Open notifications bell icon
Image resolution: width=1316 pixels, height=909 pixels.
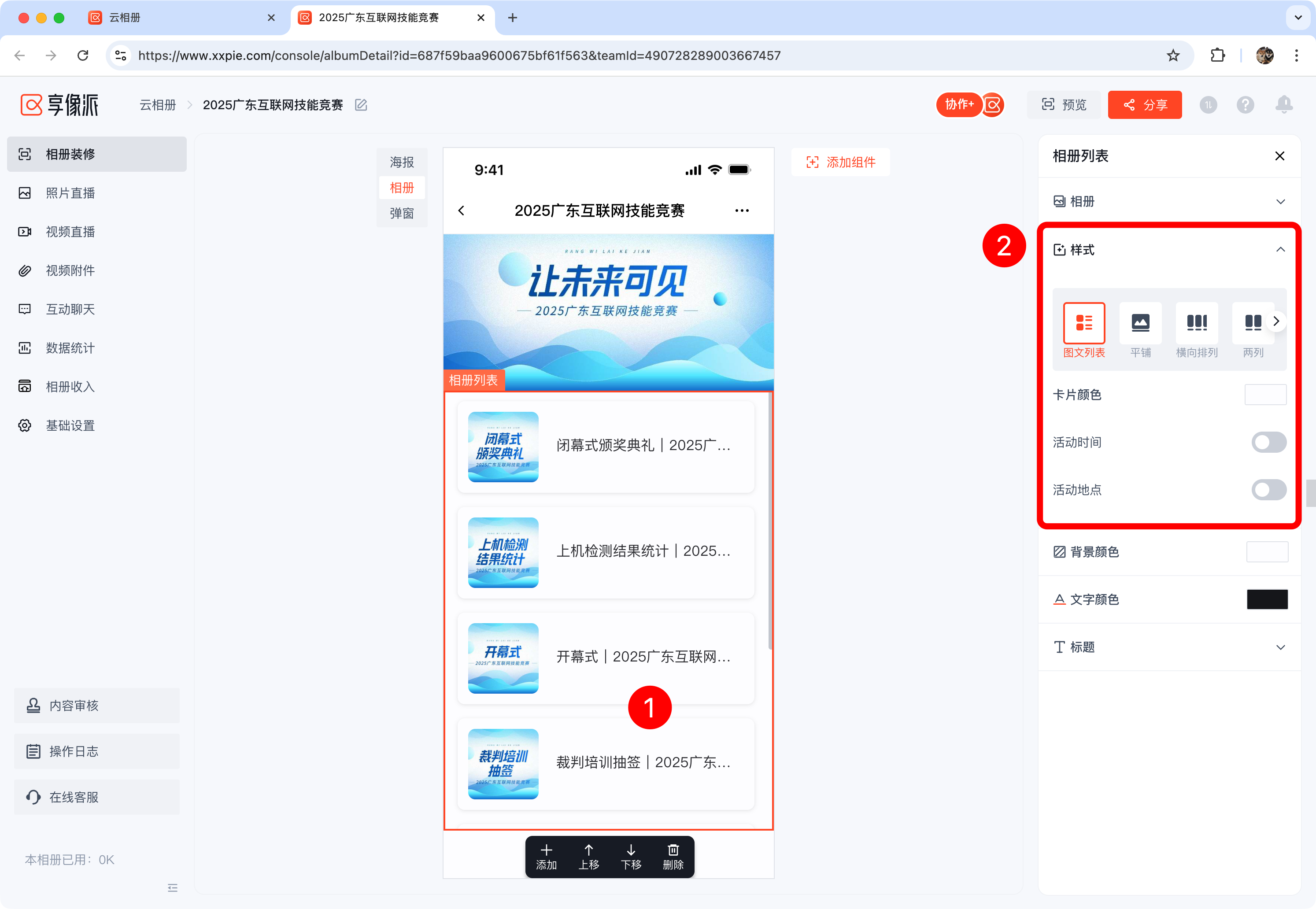pos(1283,105)
